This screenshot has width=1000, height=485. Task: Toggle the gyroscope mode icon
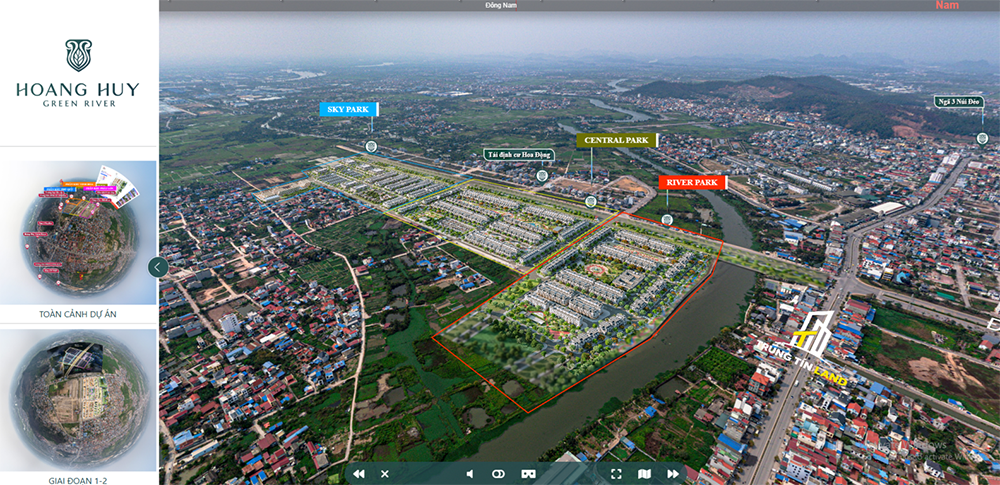point(498,473)
